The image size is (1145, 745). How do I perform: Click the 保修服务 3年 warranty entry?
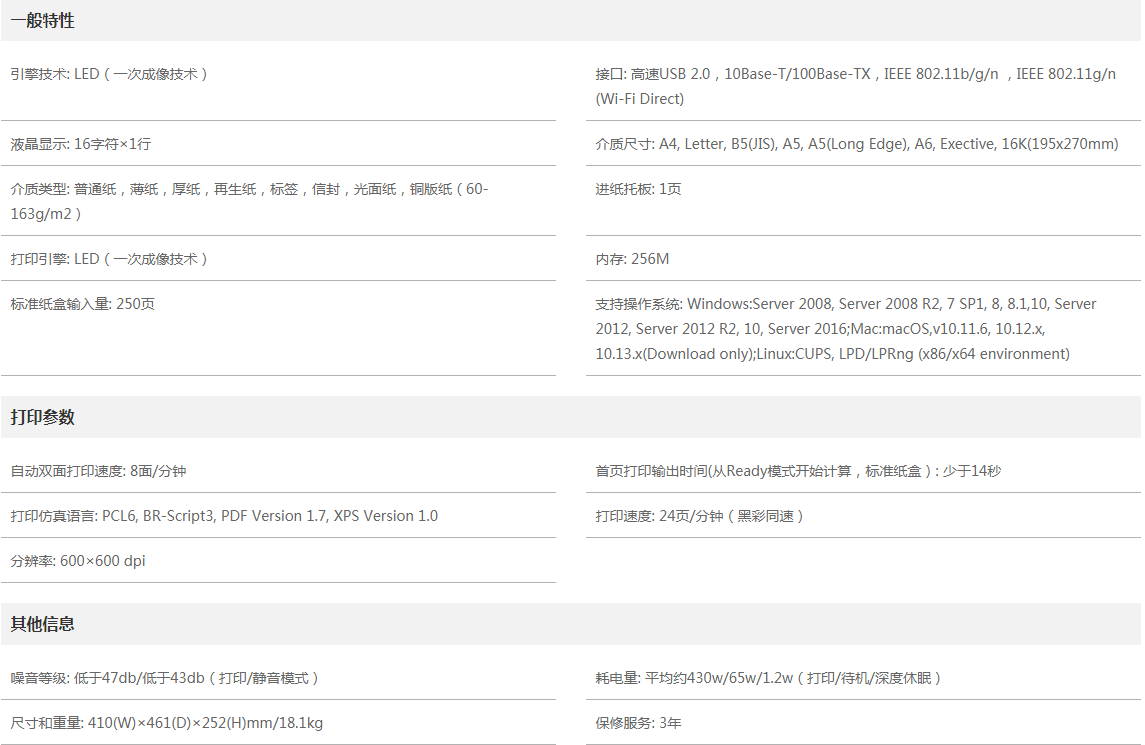(x=639, y=723)
